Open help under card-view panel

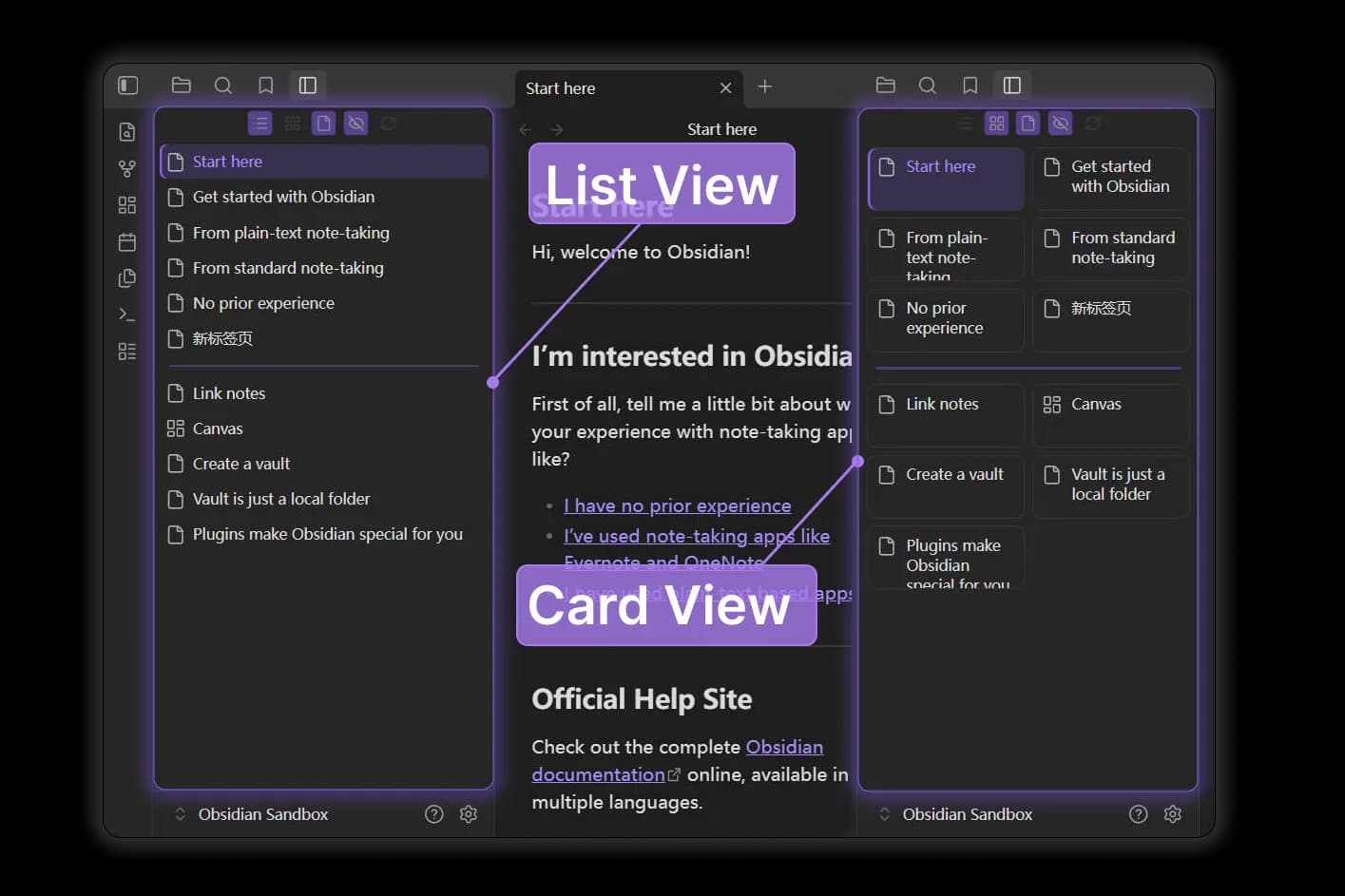pyautogui.click(x=1139, y=814)
